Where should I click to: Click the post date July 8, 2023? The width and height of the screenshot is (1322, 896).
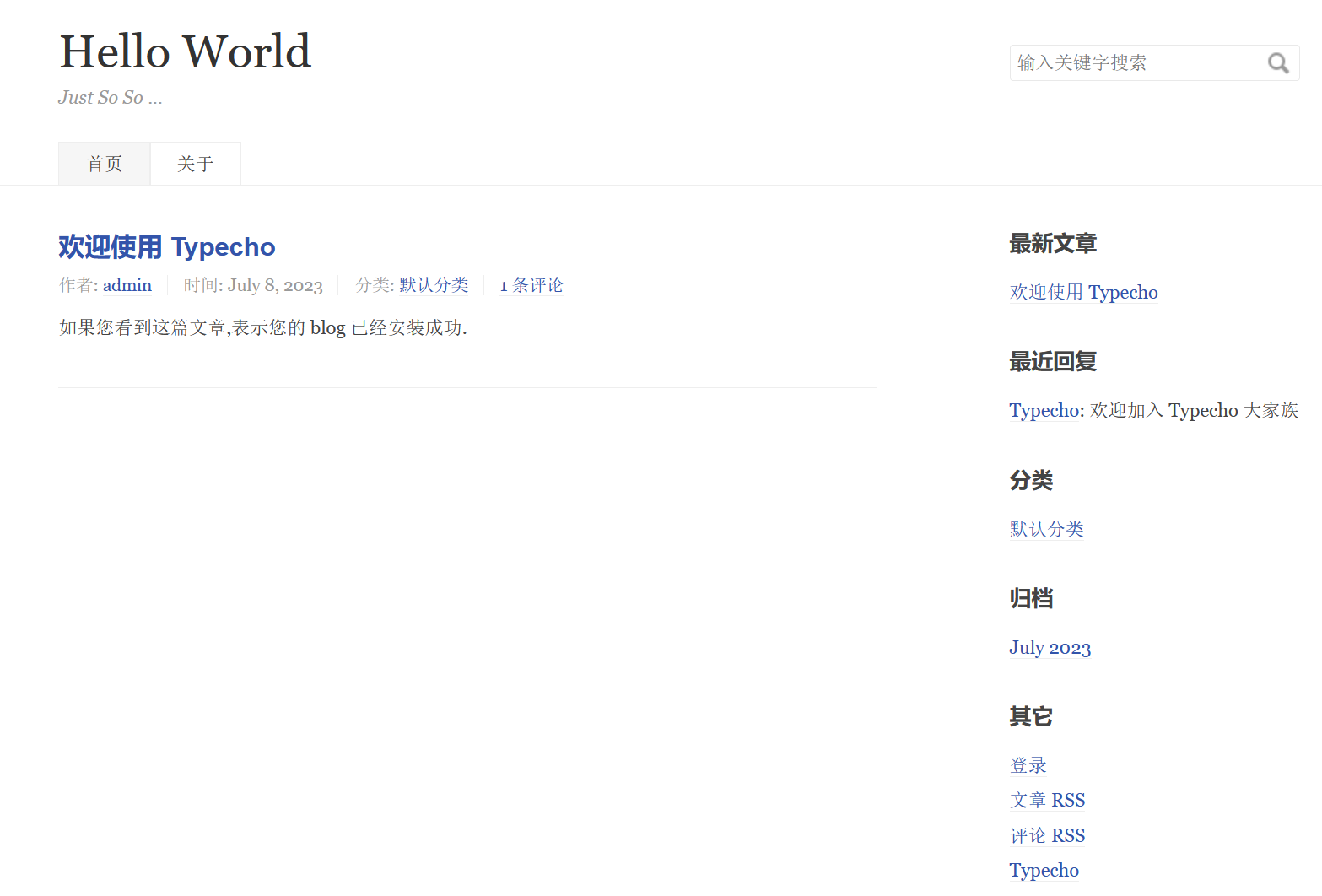pyautogui.click(x=275, y=285)
